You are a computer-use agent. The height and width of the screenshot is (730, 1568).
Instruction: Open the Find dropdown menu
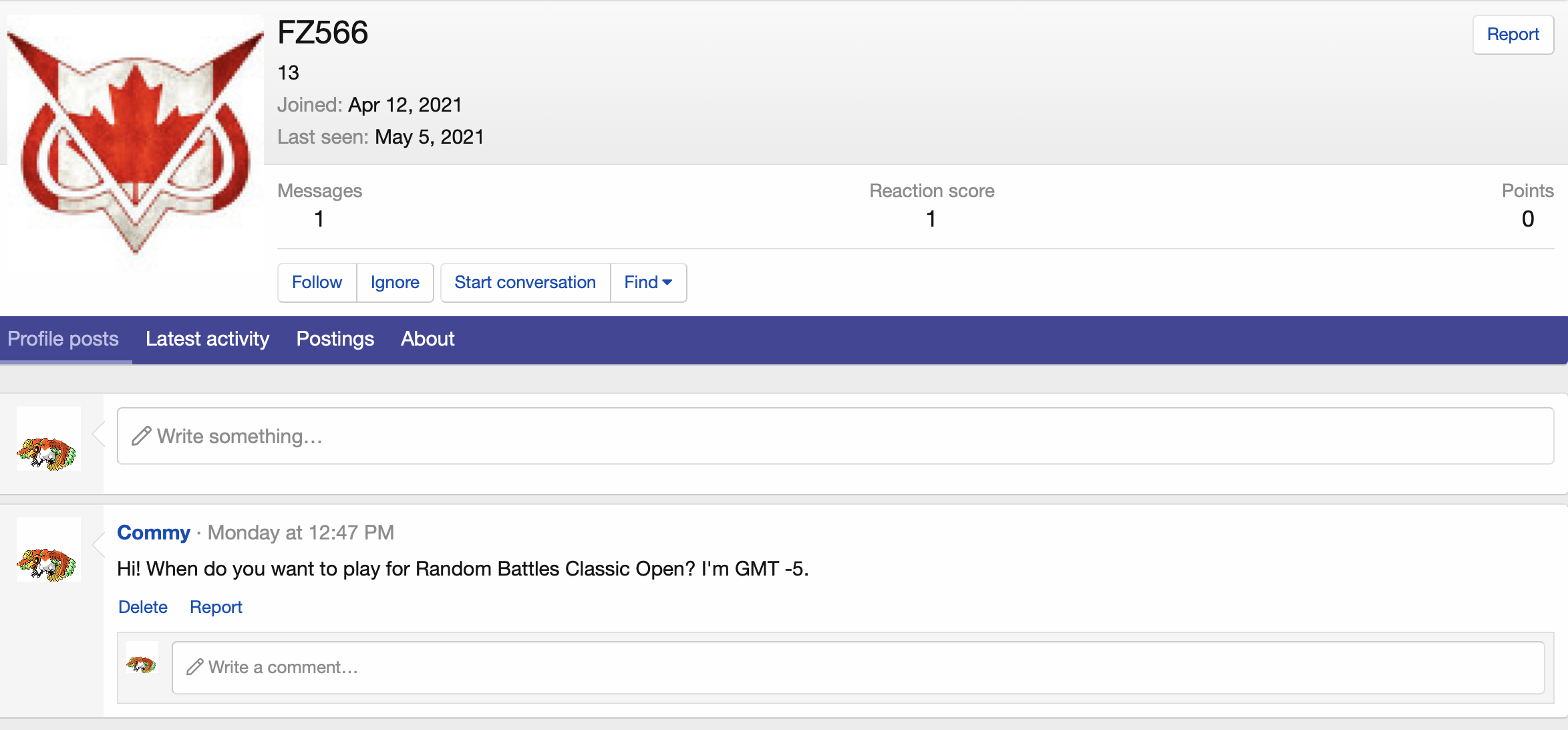pyautogui.click(x=648, y=282)
